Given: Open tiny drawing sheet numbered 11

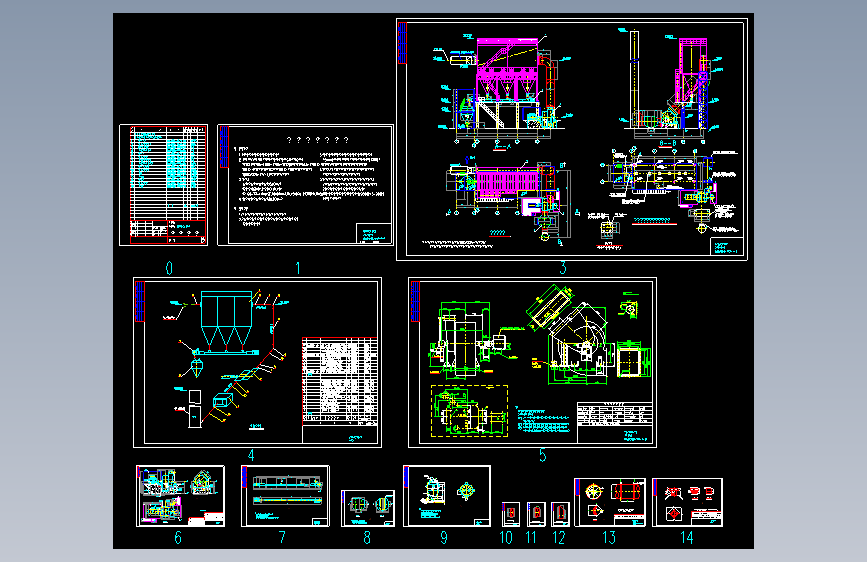Looking at the screenshot, I should [536, 514].
